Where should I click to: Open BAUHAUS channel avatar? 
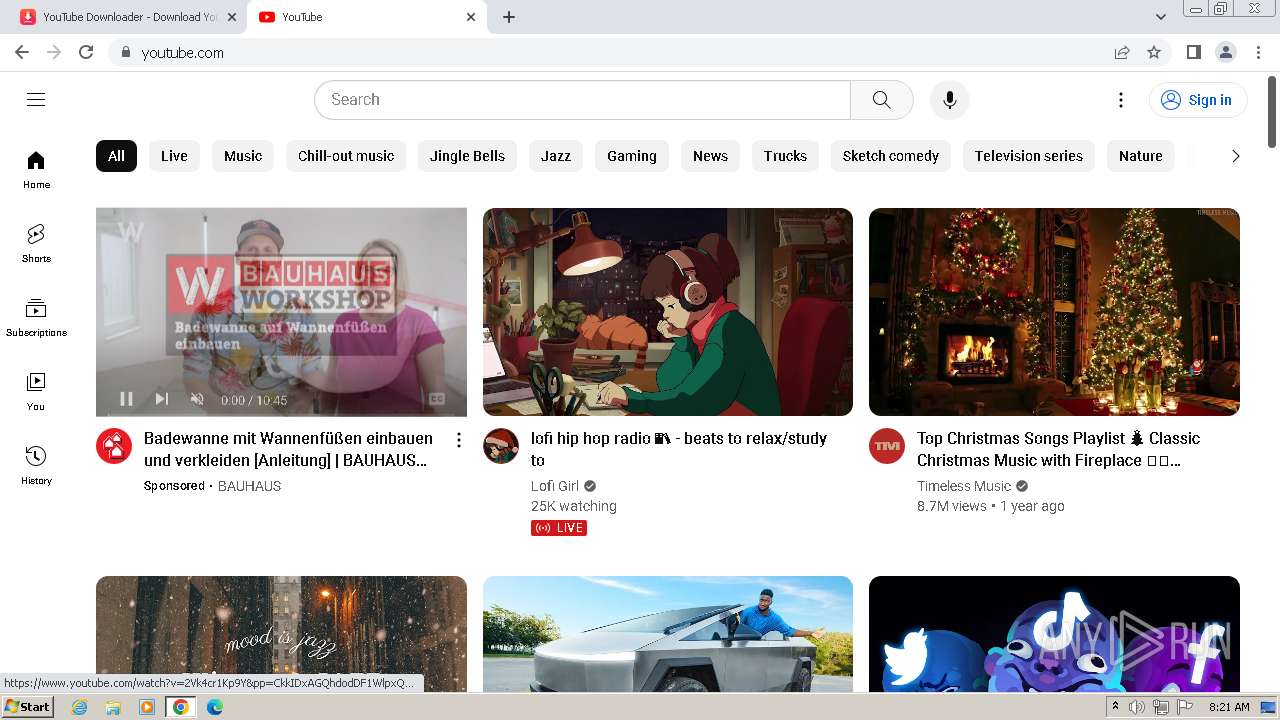click(114, 446)
